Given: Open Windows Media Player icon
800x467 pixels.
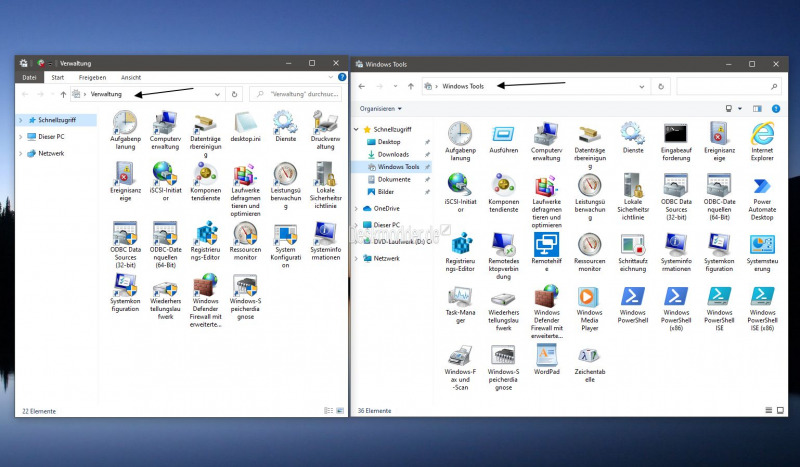Looking at the screenshot, I should [589, 309].
